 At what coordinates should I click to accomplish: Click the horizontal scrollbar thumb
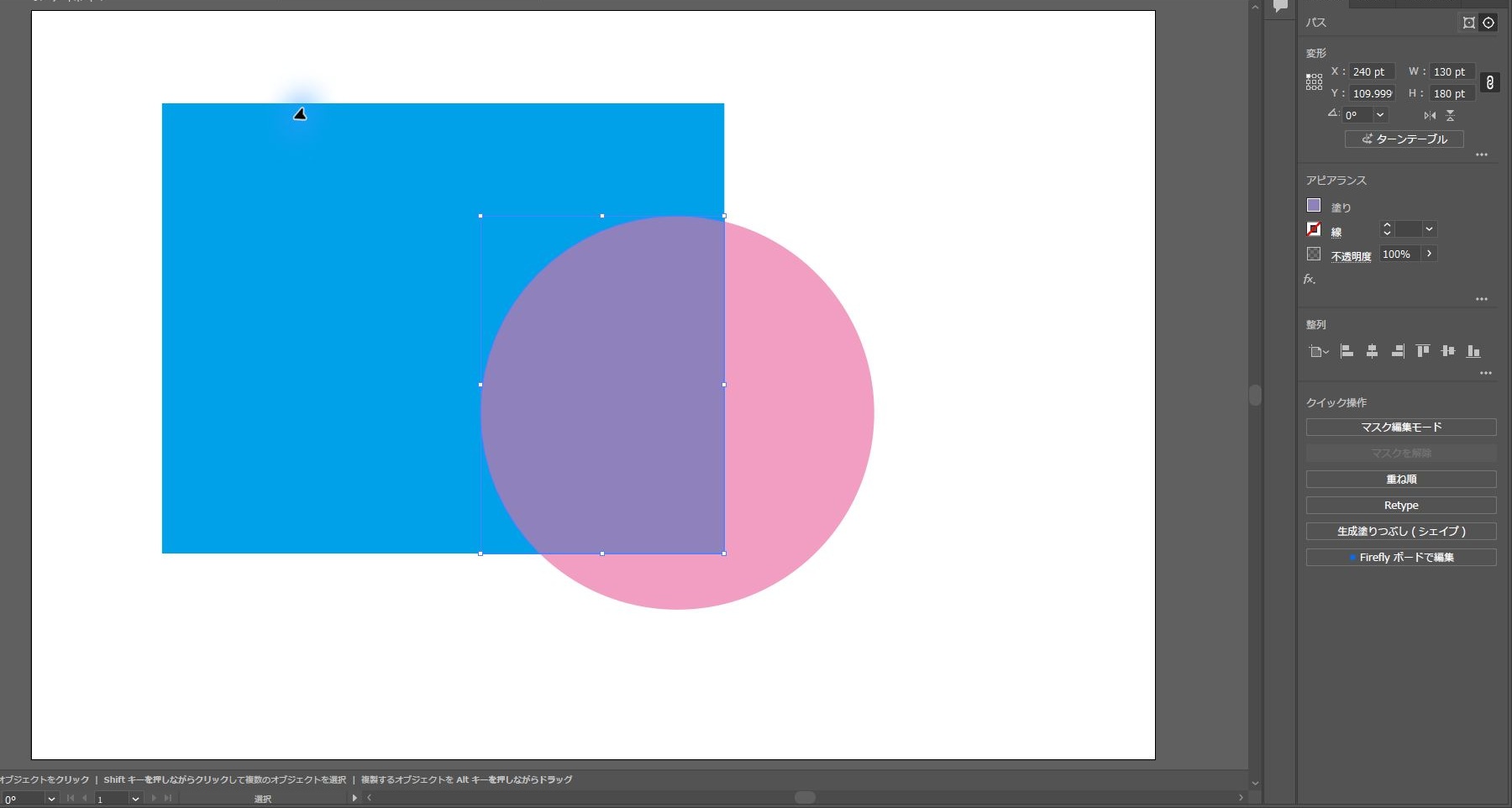tap(805, 797)
